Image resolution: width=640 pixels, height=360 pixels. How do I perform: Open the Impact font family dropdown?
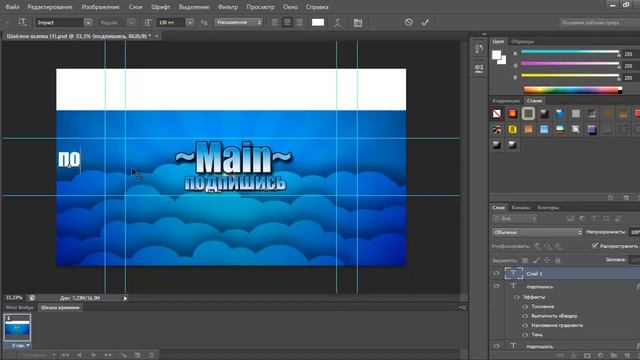[x=88, y=22]
